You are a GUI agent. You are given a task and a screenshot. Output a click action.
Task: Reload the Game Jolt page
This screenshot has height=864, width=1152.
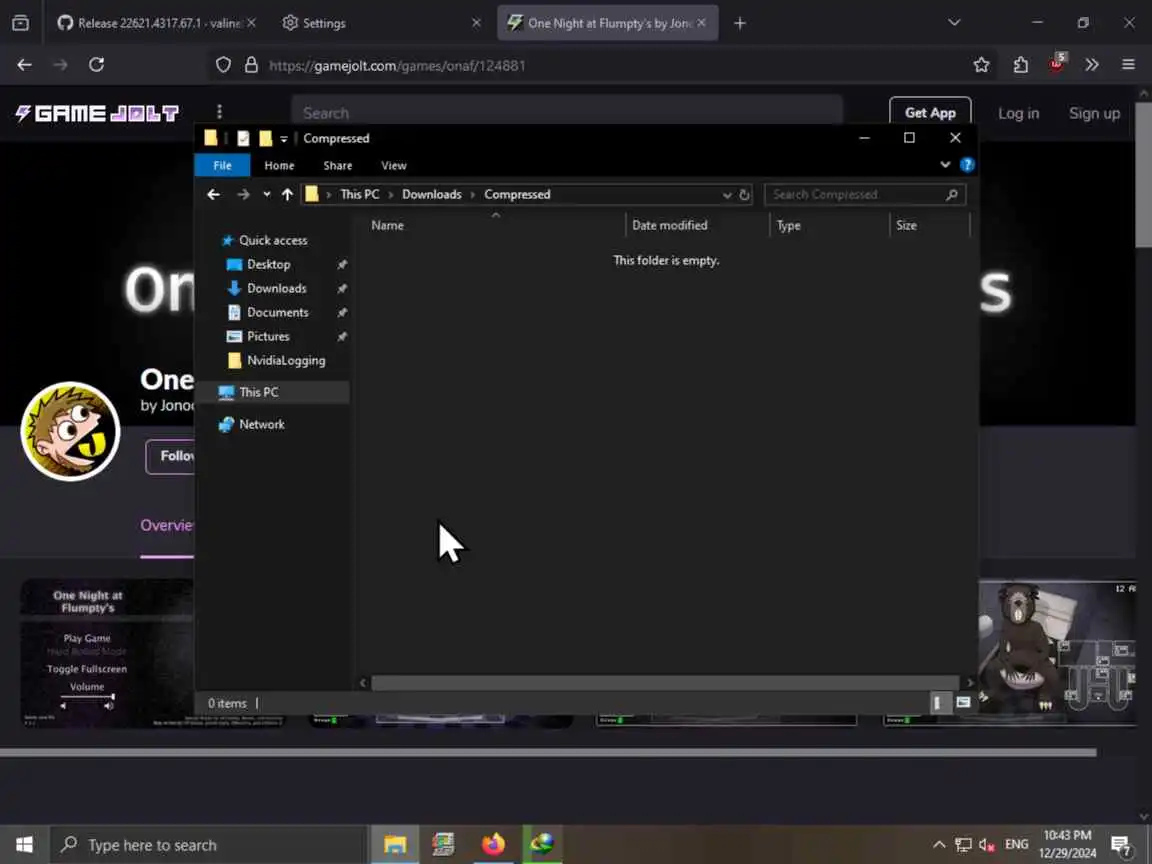96,65
